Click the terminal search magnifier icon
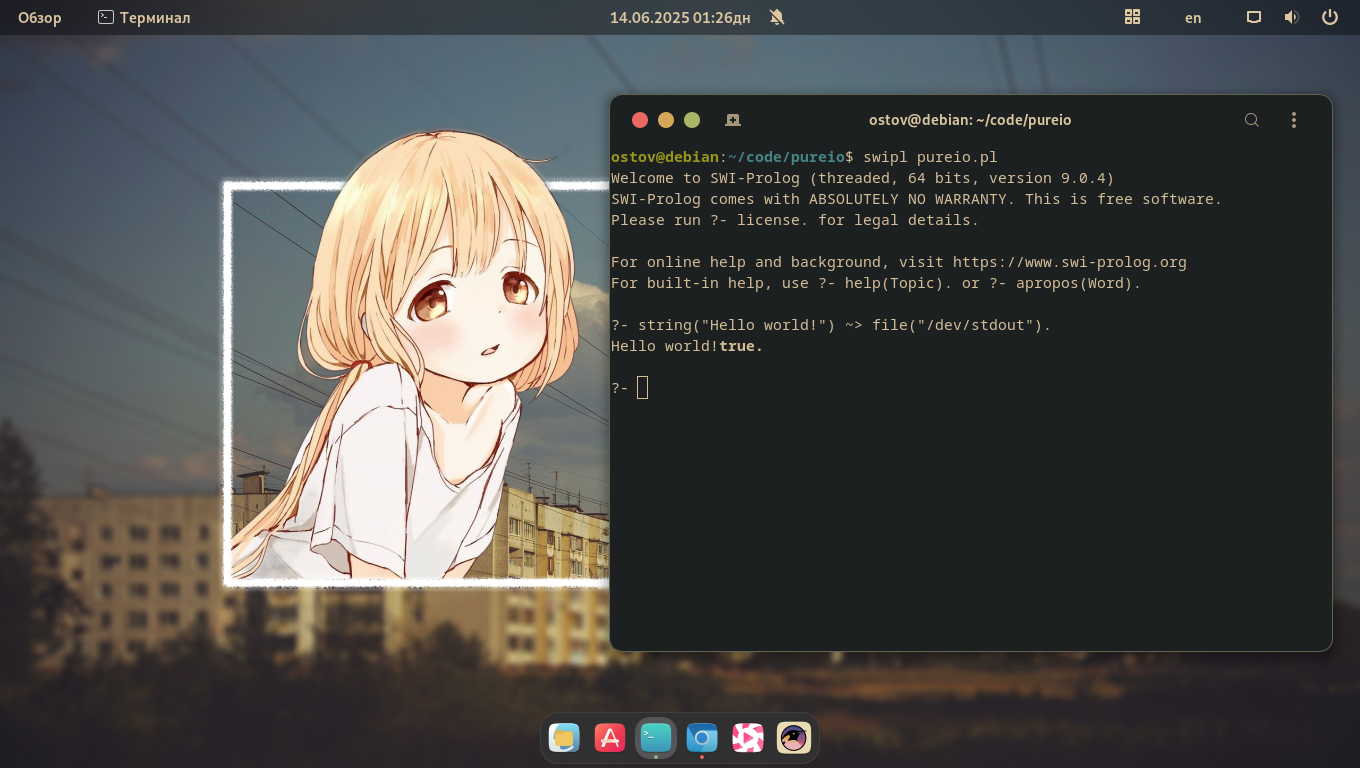 click(1252, 120)
